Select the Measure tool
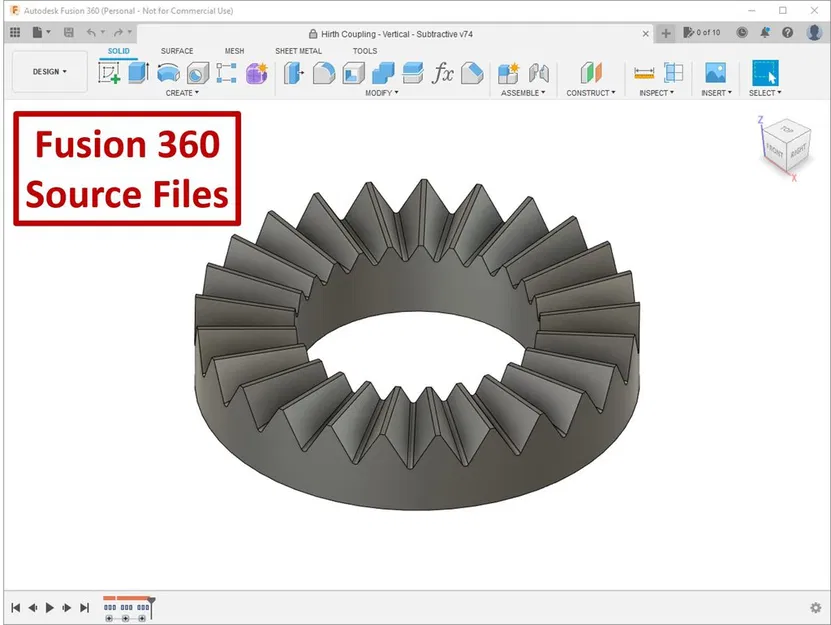 coord(644,73)
